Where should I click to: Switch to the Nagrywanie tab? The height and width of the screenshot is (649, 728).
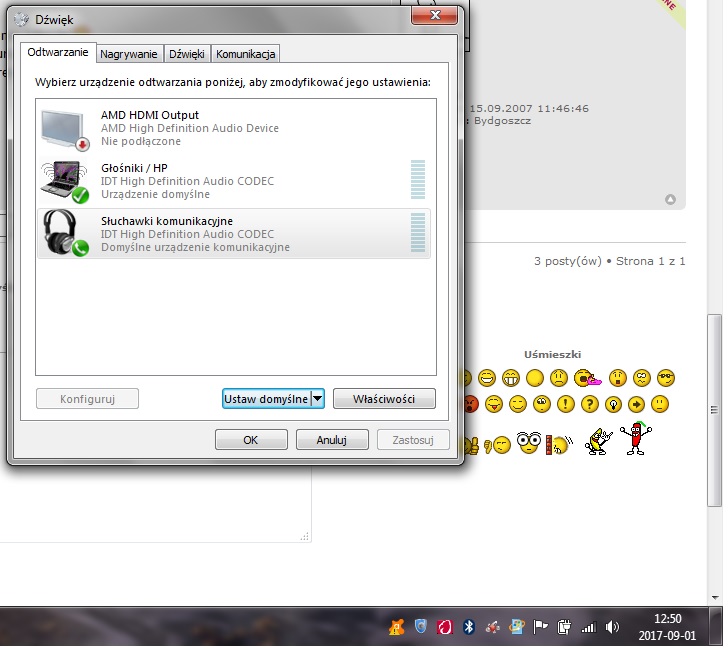point(129,54)
